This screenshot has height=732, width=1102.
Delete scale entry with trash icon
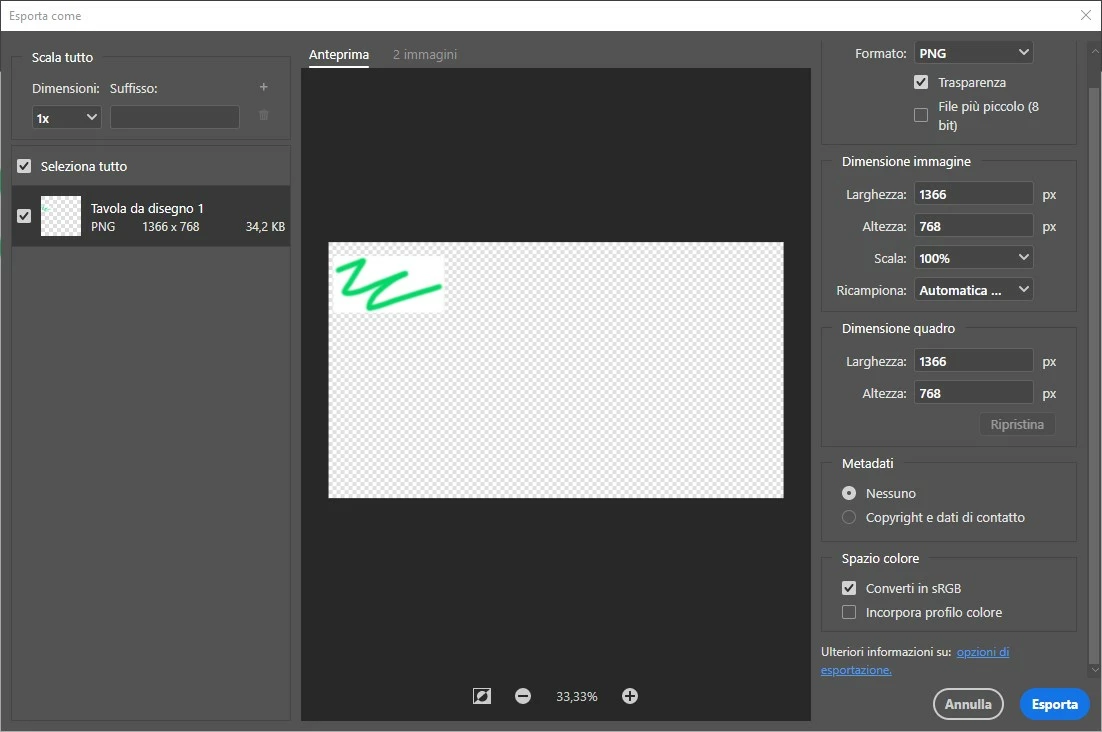[x=264, y=115]
